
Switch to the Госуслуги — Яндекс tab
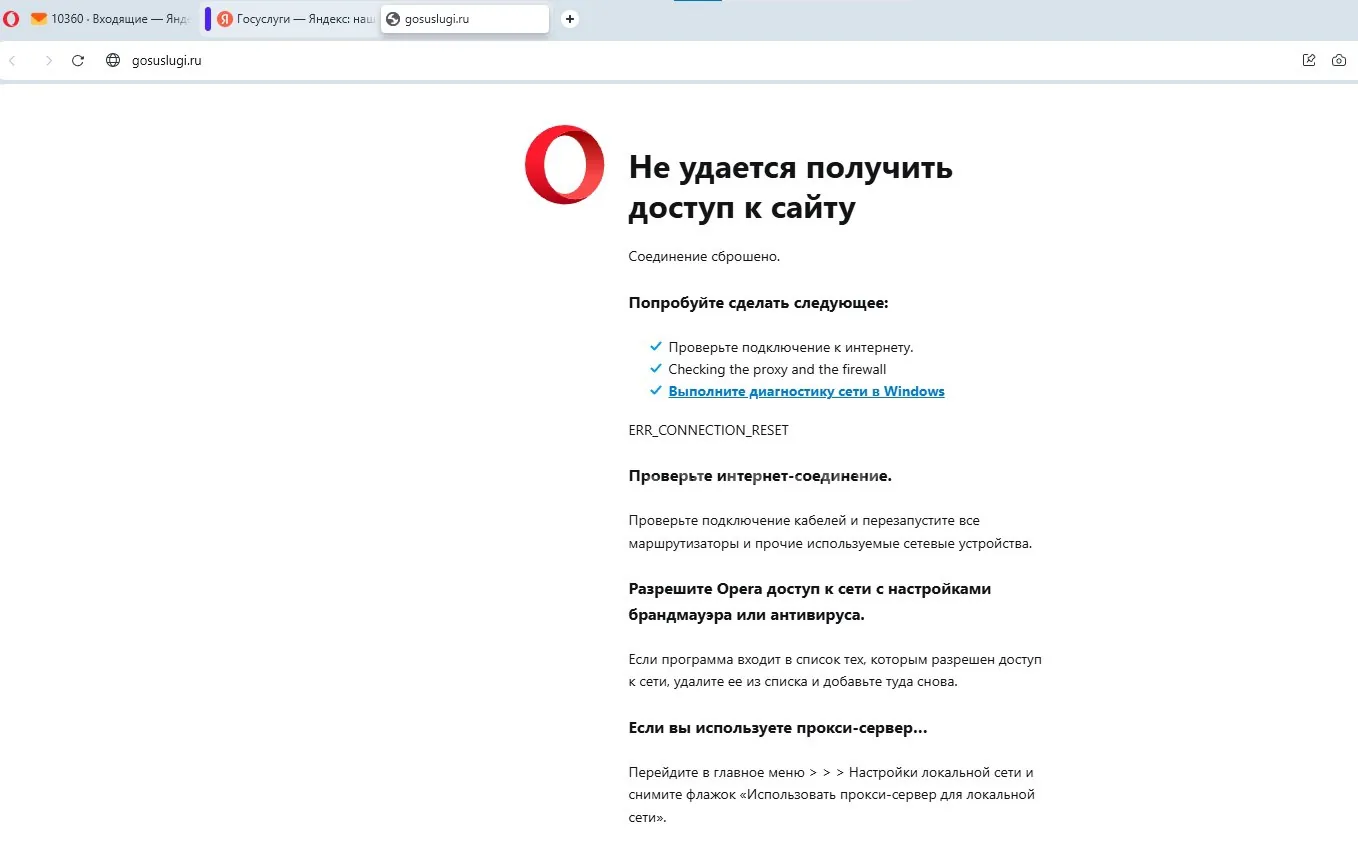pos(295,19)
